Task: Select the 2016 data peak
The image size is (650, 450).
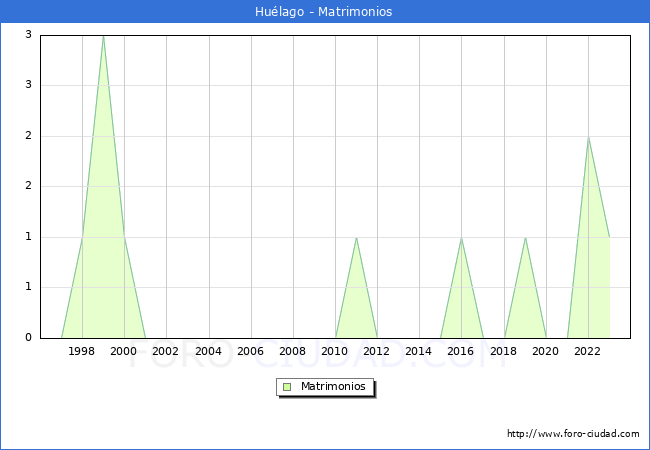Action: pos(461,237)
